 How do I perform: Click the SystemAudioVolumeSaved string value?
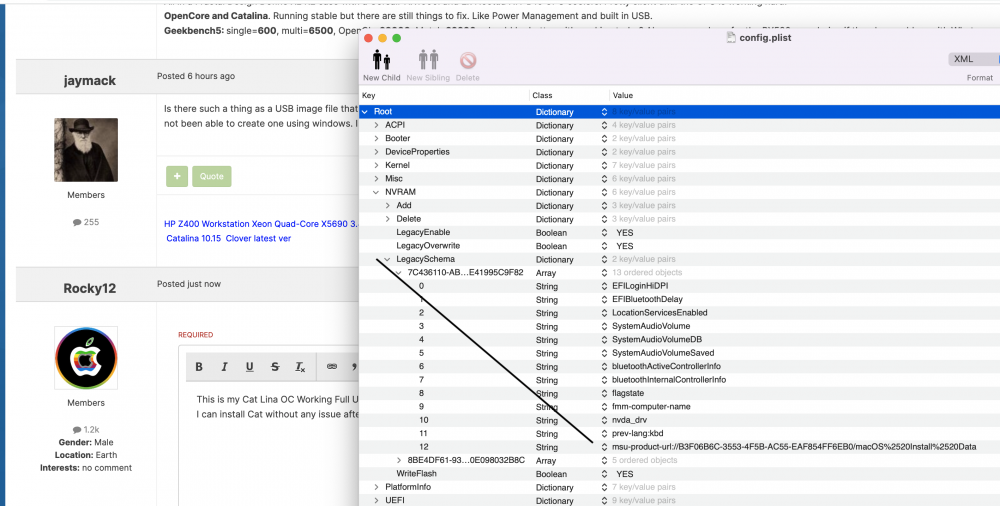(x=663, y=353)
